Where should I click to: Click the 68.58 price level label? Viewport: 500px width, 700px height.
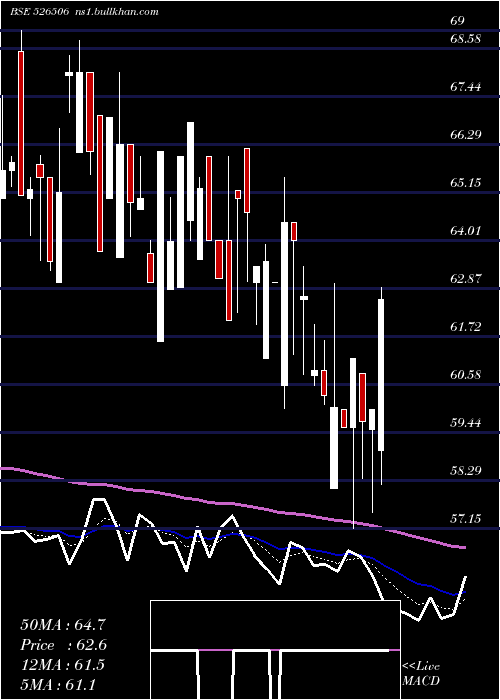466,39
